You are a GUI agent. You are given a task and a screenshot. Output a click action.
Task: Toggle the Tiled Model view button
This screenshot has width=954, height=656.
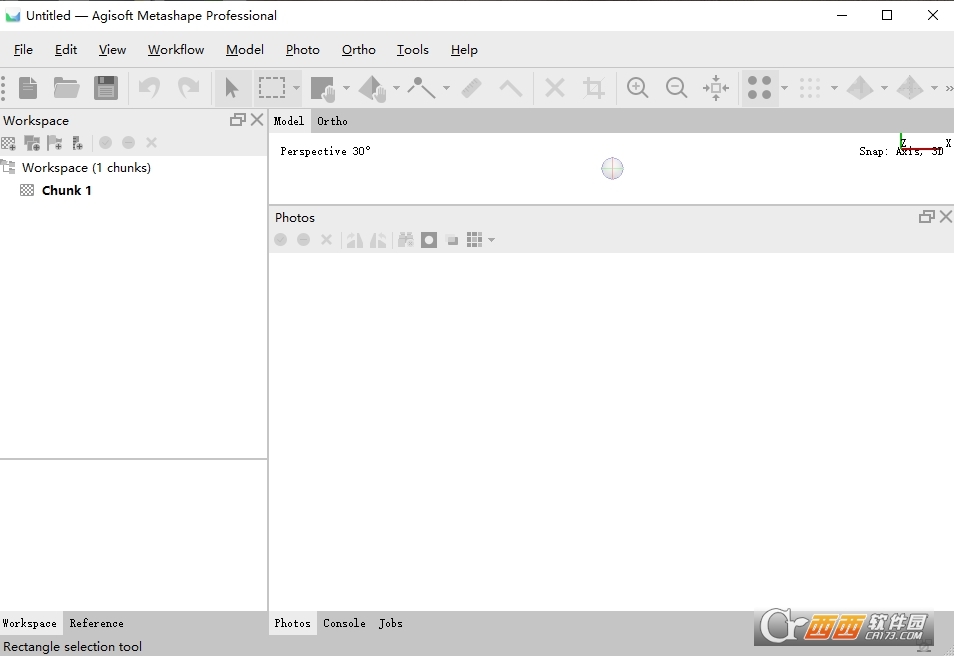tap(910, 88)
